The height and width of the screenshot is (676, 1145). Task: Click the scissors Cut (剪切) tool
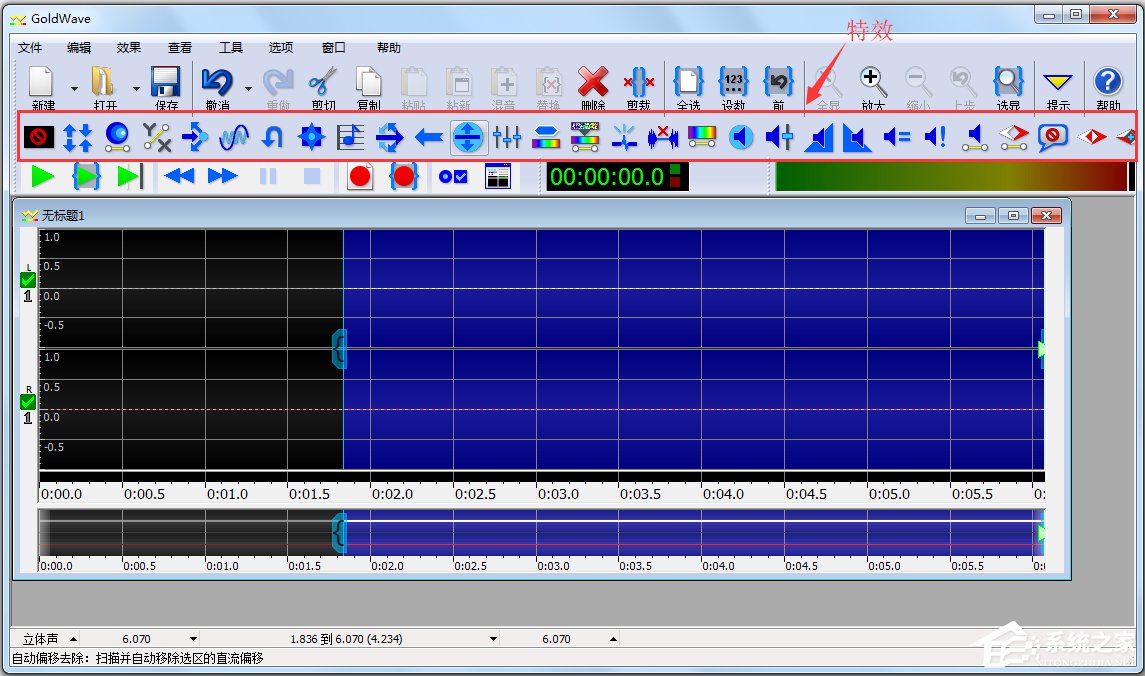323,87
